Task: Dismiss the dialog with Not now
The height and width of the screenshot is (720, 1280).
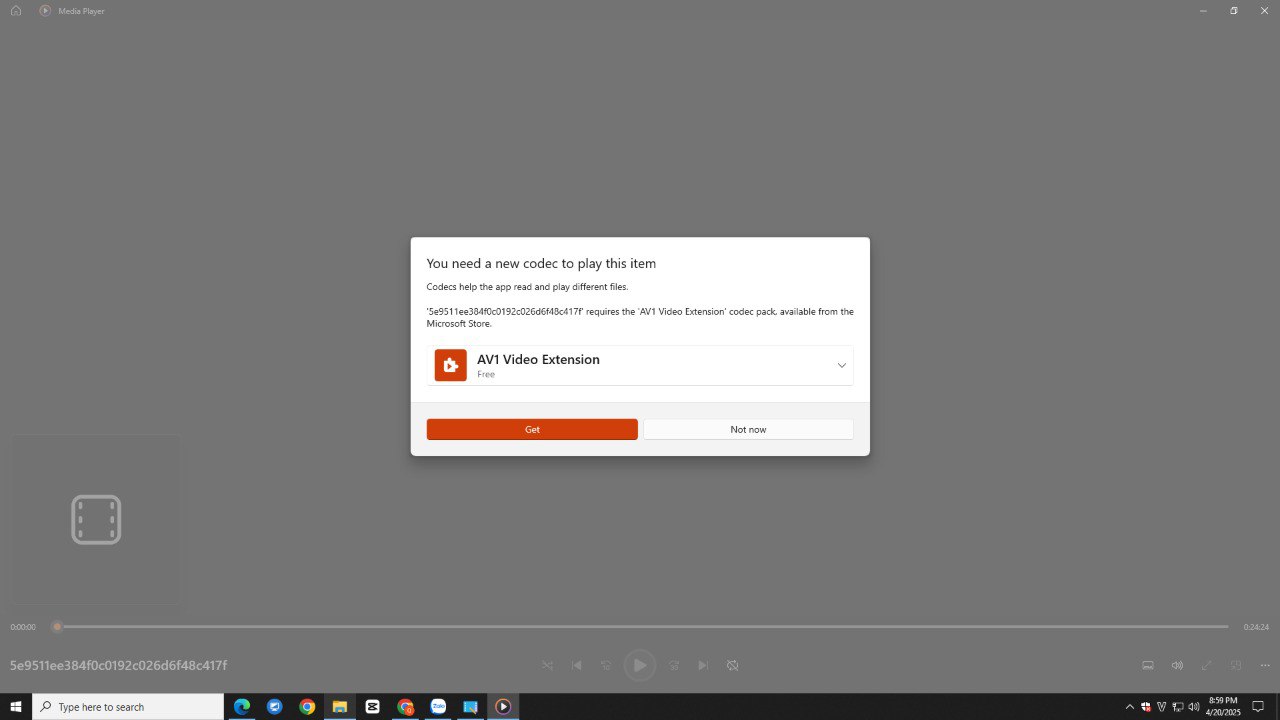Action: [x=748, y=429]
